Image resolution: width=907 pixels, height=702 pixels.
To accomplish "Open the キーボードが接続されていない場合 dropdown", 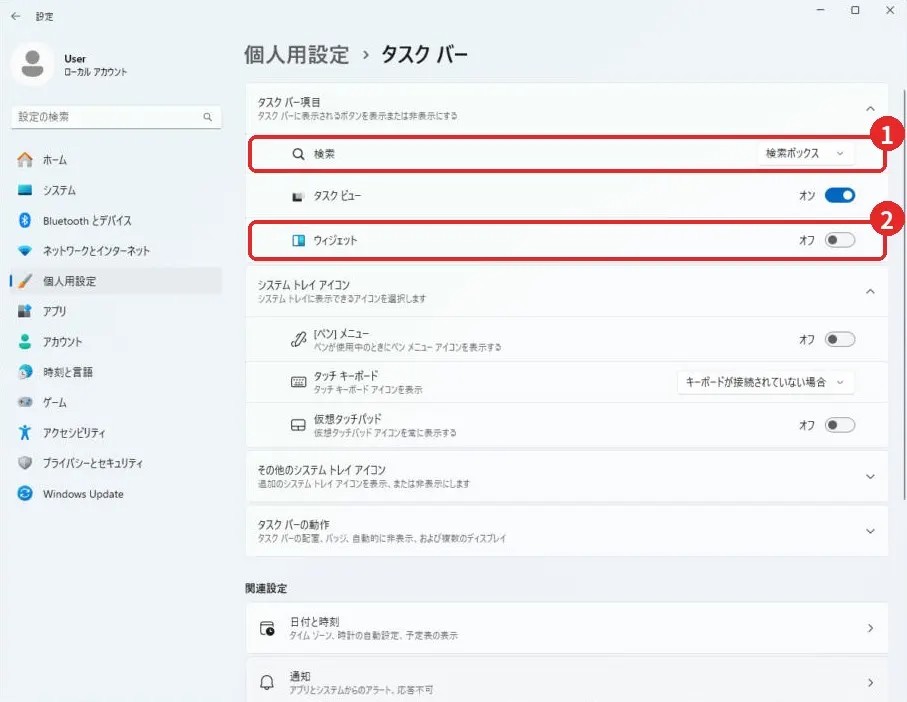I will 766,382.
